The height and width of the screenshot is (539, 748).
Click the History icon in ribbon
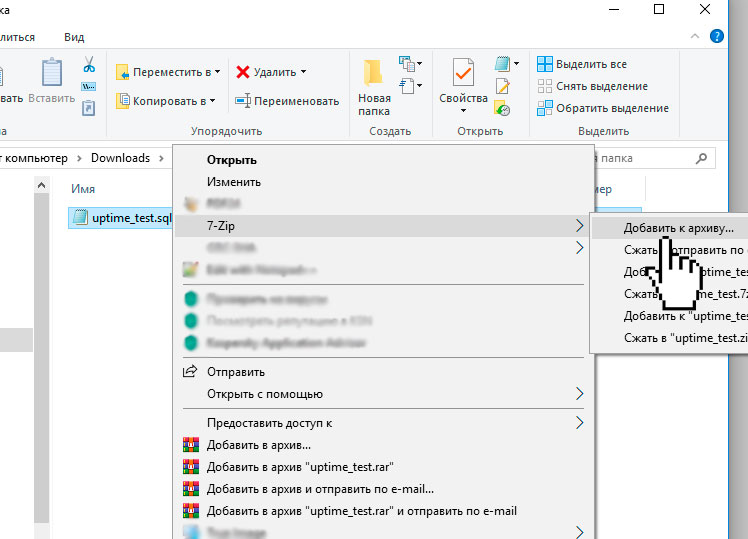502,108
